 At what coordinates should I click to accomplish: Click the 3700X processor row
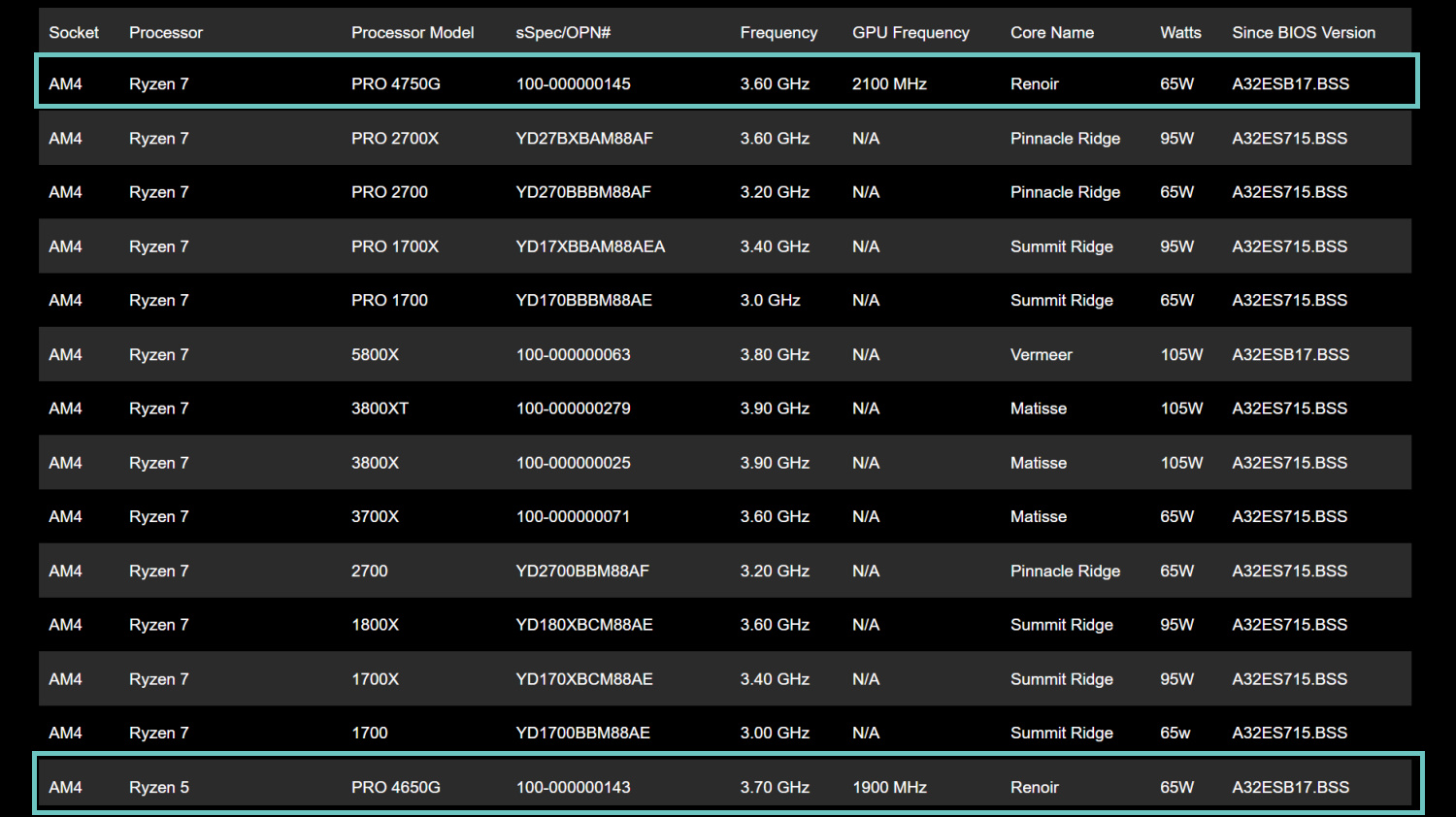click(x=725, y=516)
